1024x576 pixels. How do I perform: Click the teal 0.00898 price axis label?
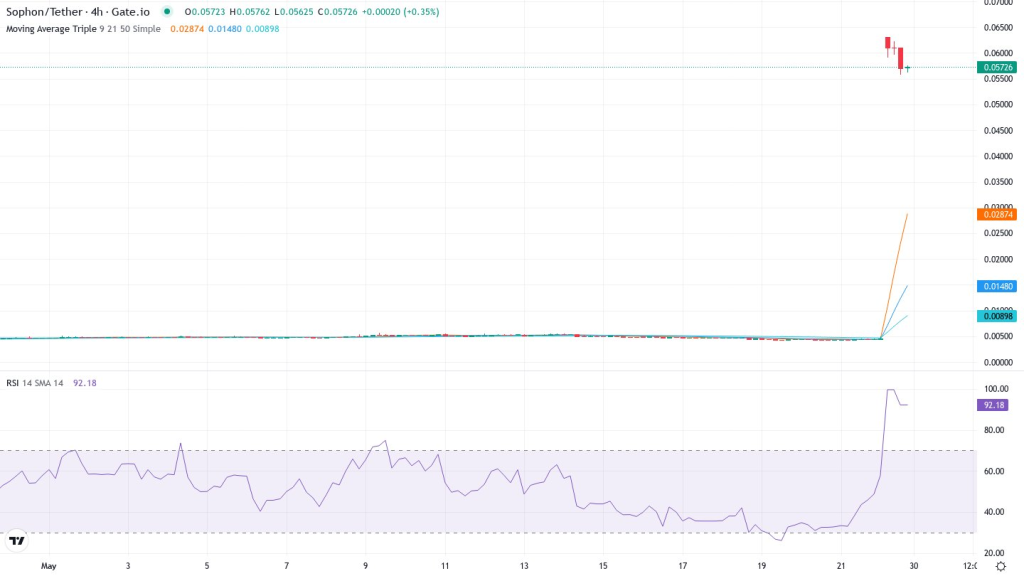coord(997,316)
